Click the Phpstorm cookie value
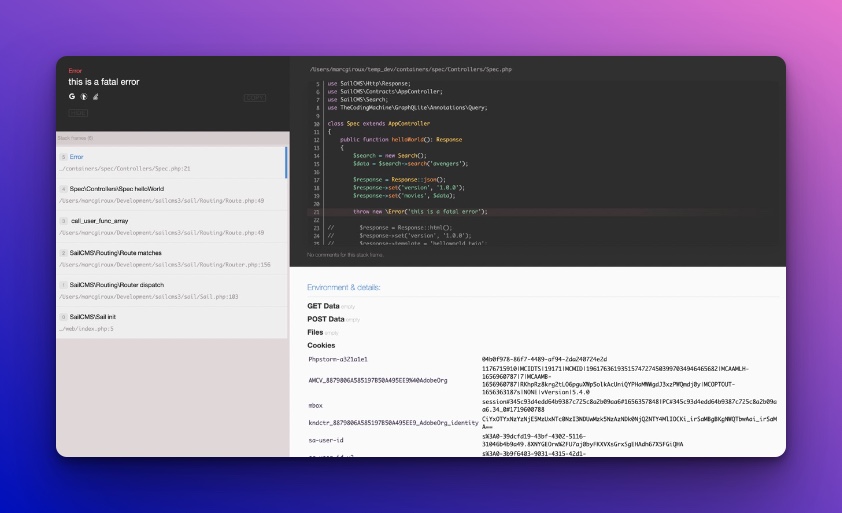This screenshot has height=513, width=842. (544, 358)
